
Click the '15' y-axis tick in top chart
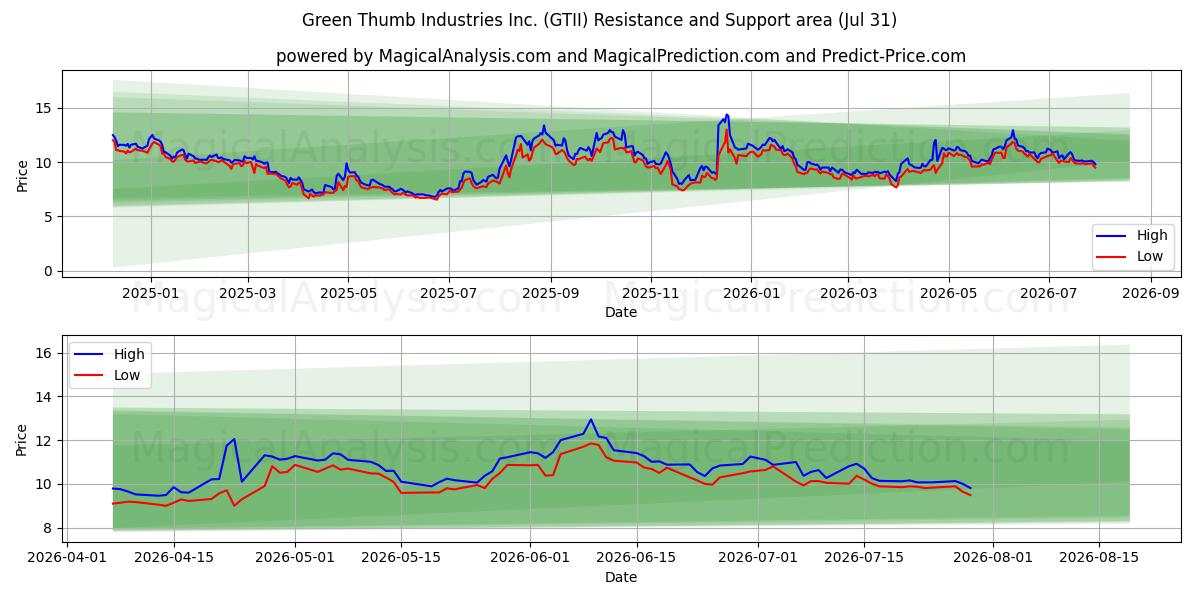(46, 108)
